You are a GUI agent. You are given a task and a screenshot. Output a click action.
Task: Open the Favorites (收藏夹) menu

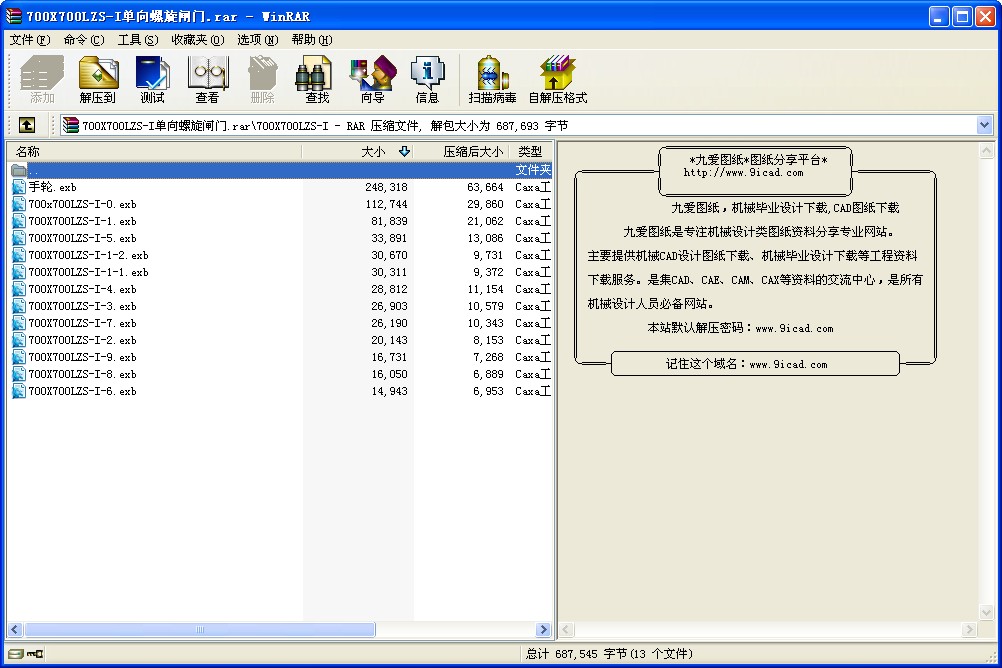tap(197, 40)
